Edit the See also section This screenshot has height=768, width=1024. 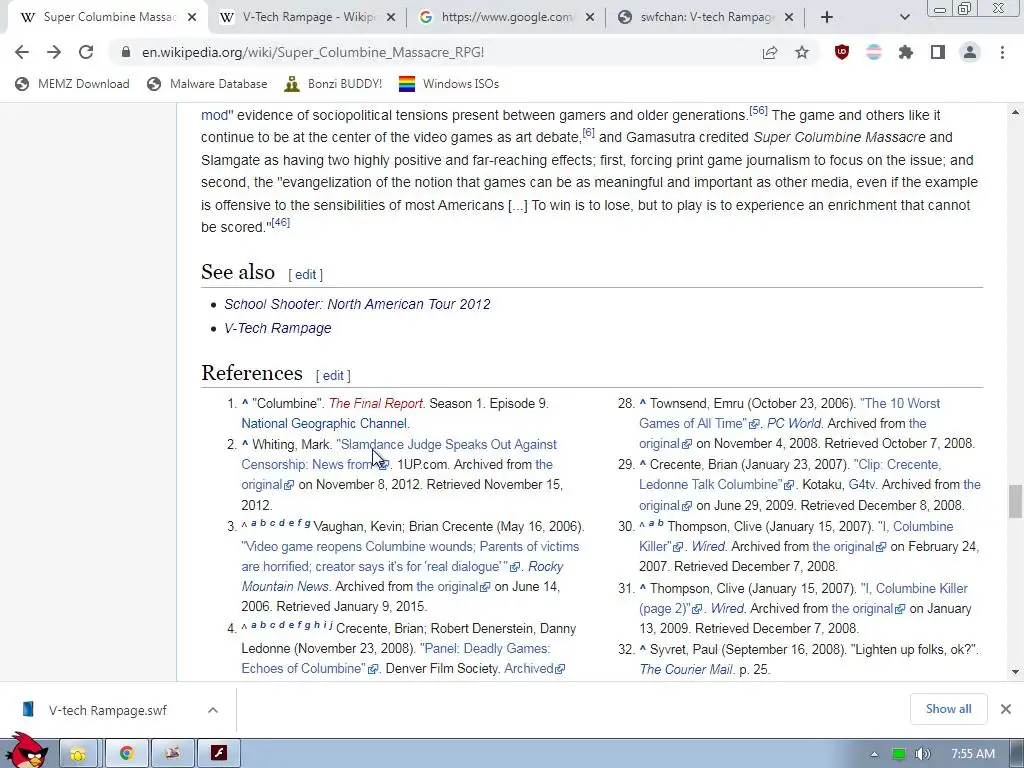pyautogui.click(x=305, y=275)
